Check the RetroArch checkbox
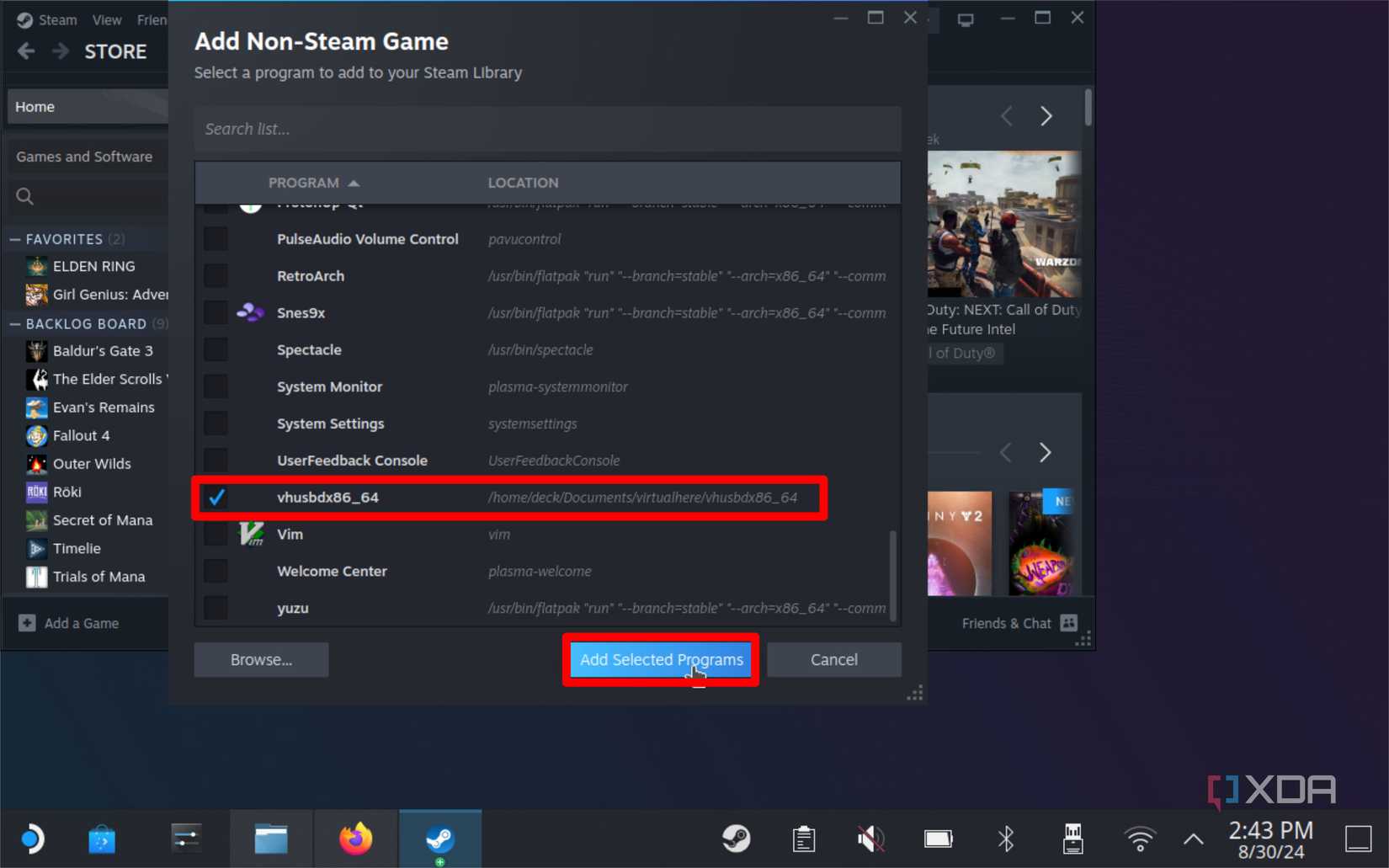Viewport: 1389px width, 868px height. pyautogui.click(x=216, y=275)
